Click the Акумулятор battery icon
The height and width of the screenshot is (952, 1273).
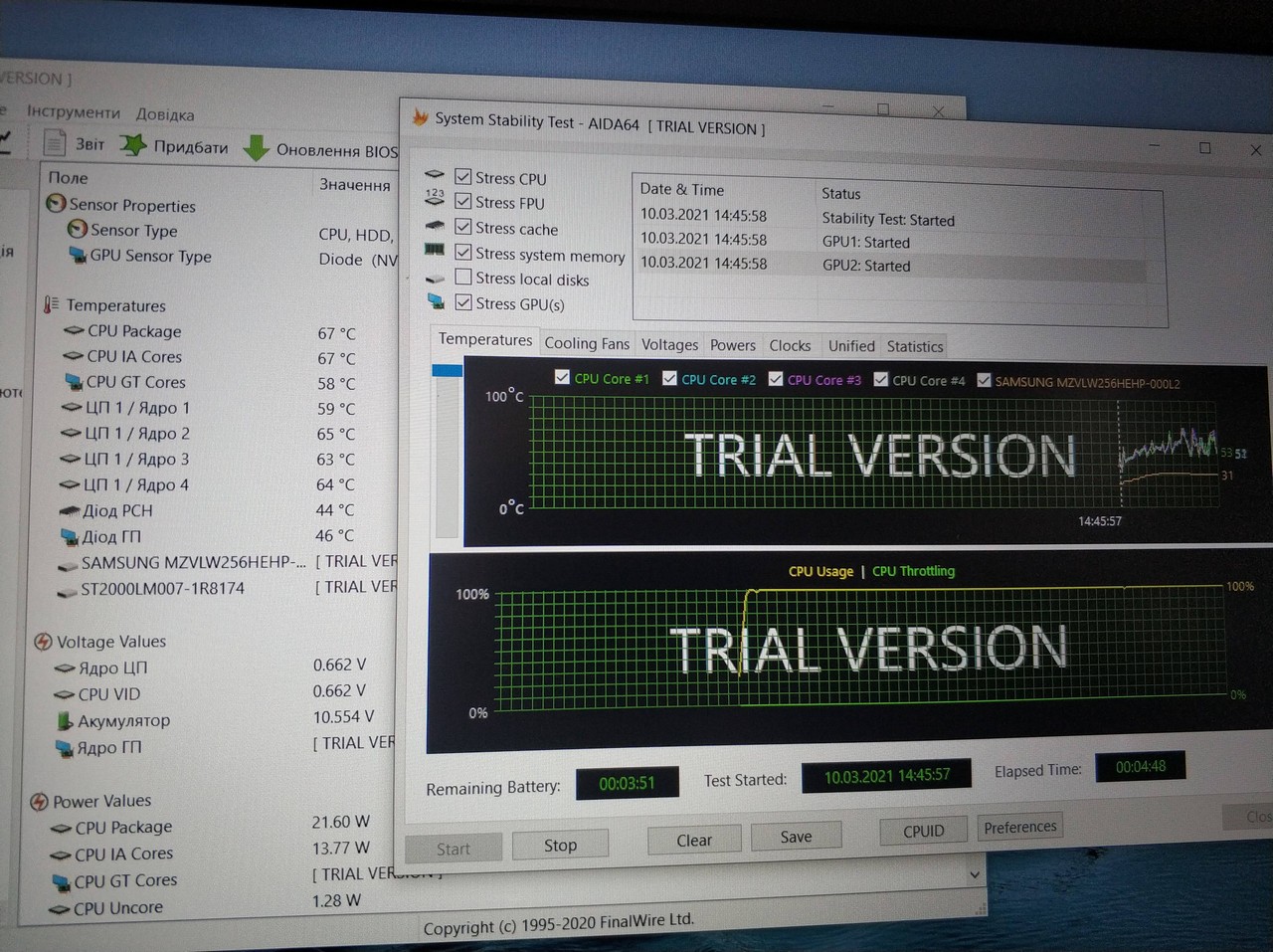[x=65, y=720]
